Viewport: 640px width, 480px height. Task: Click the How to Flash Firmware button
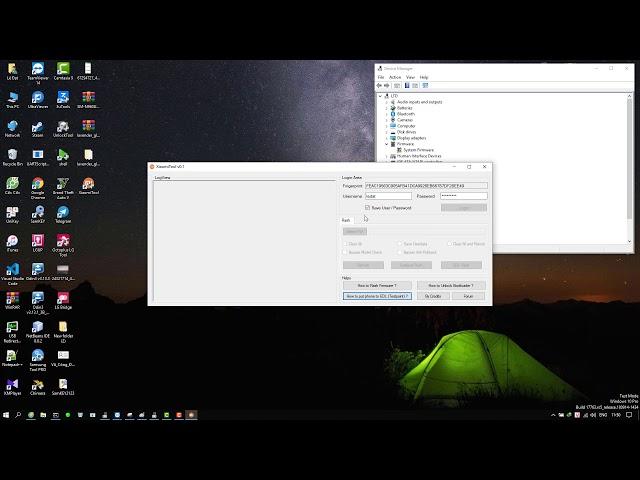pyautogui.click(x=377, y=286)
